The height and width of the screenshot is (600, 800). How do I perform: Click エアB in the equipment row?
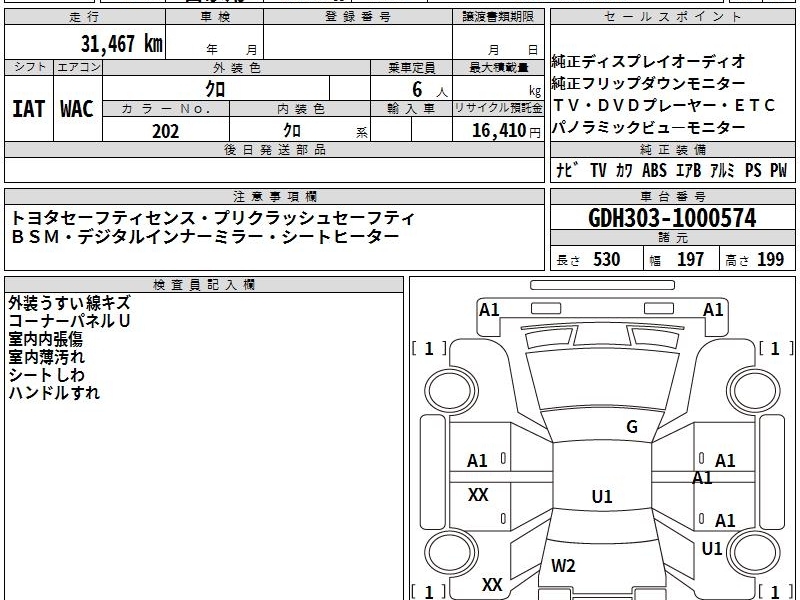688,170
